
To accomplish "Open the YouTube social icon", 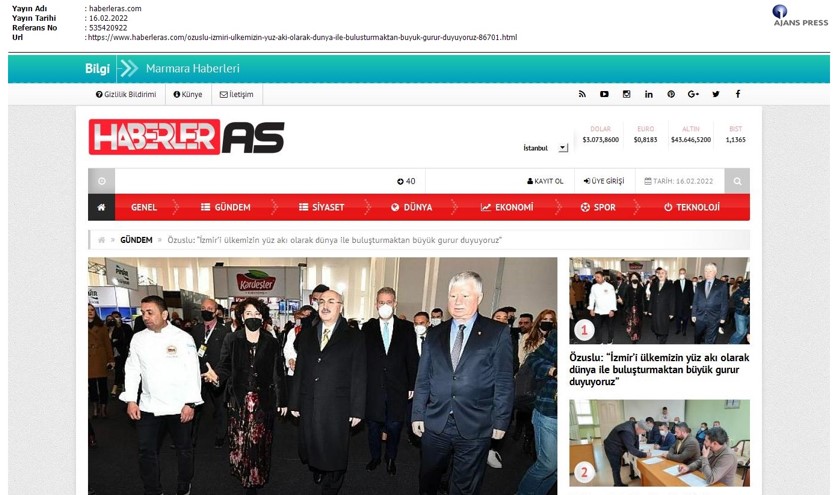I will tap(604, 94).
